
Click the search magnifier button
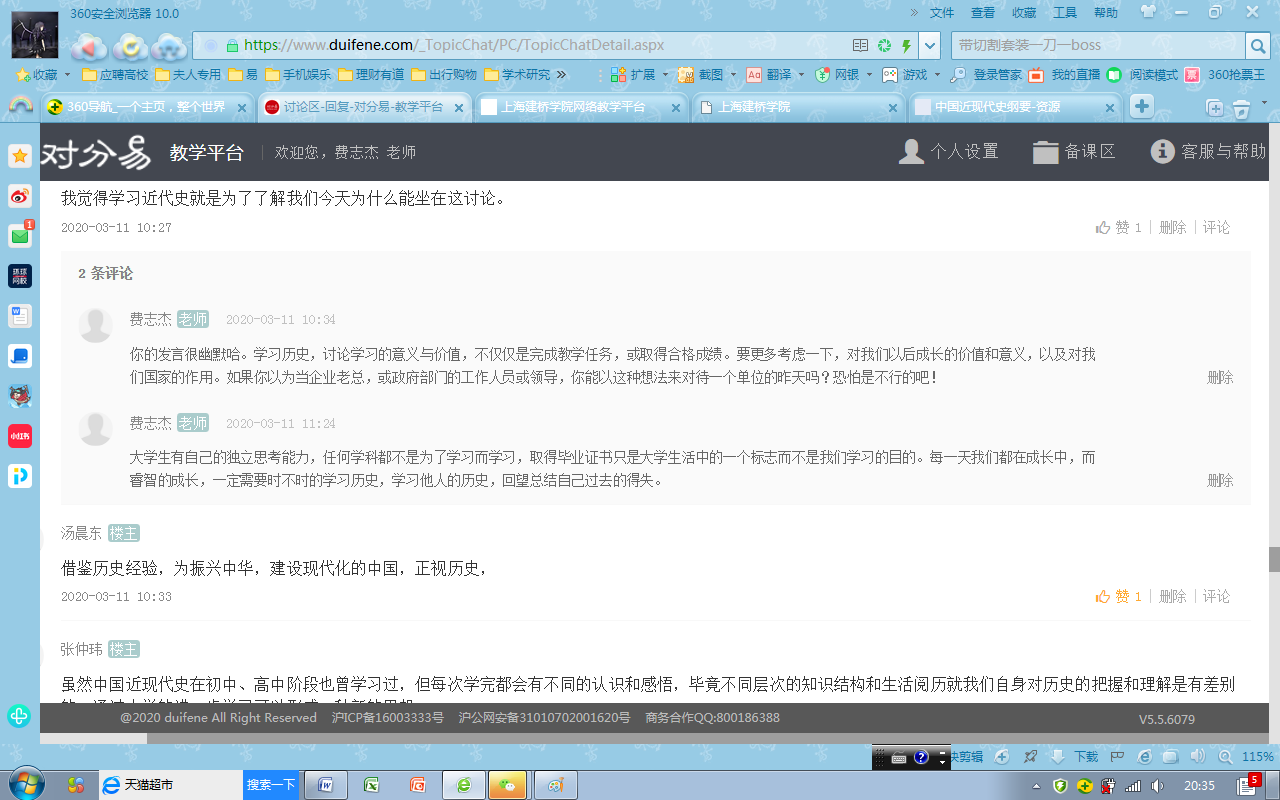(x=1257, y=45)
